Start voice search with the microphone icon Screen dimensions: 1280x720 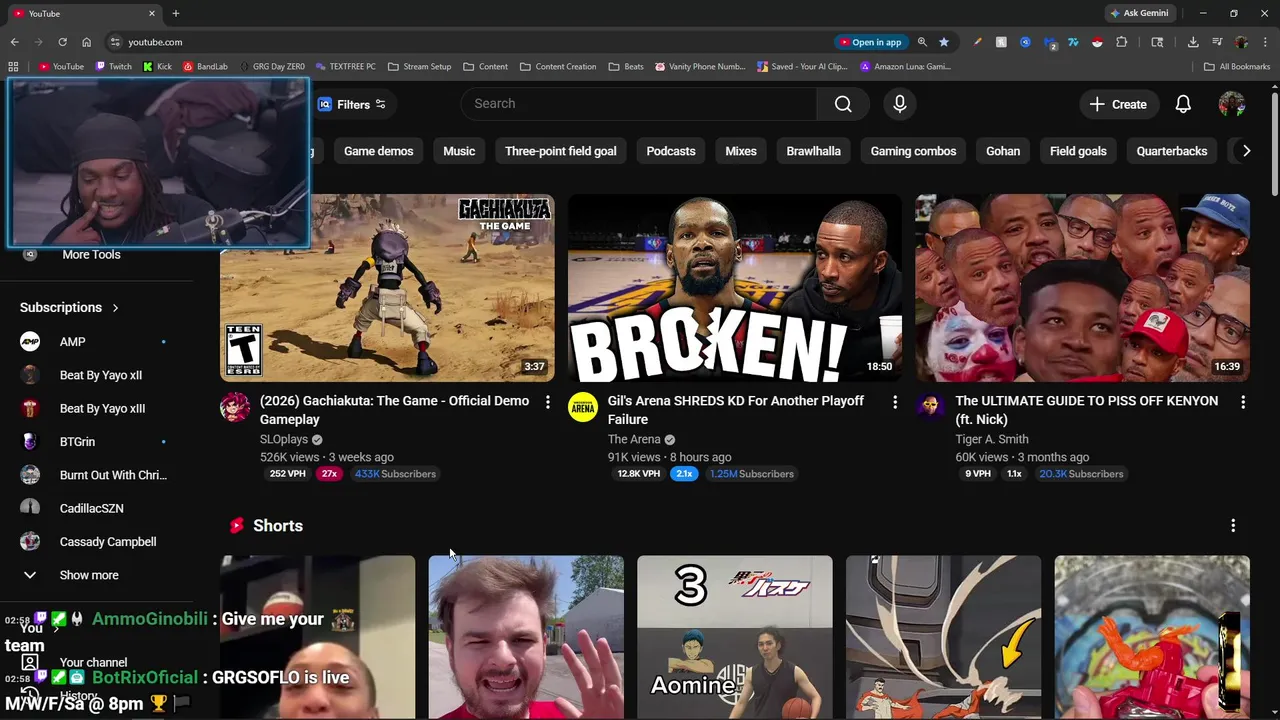coord(900,104)
